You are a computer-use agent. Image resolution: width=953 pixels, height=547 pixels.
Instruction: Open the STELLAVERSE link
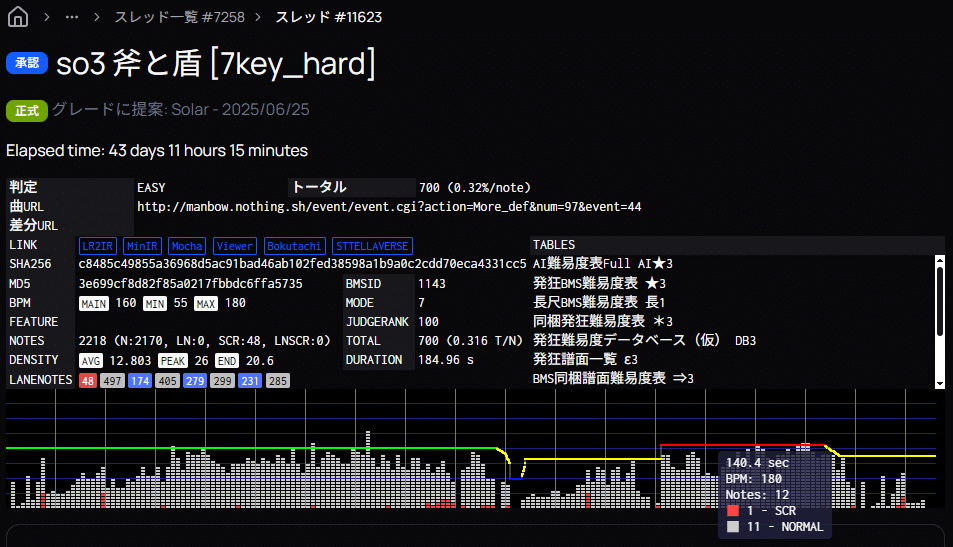(372, 246)
